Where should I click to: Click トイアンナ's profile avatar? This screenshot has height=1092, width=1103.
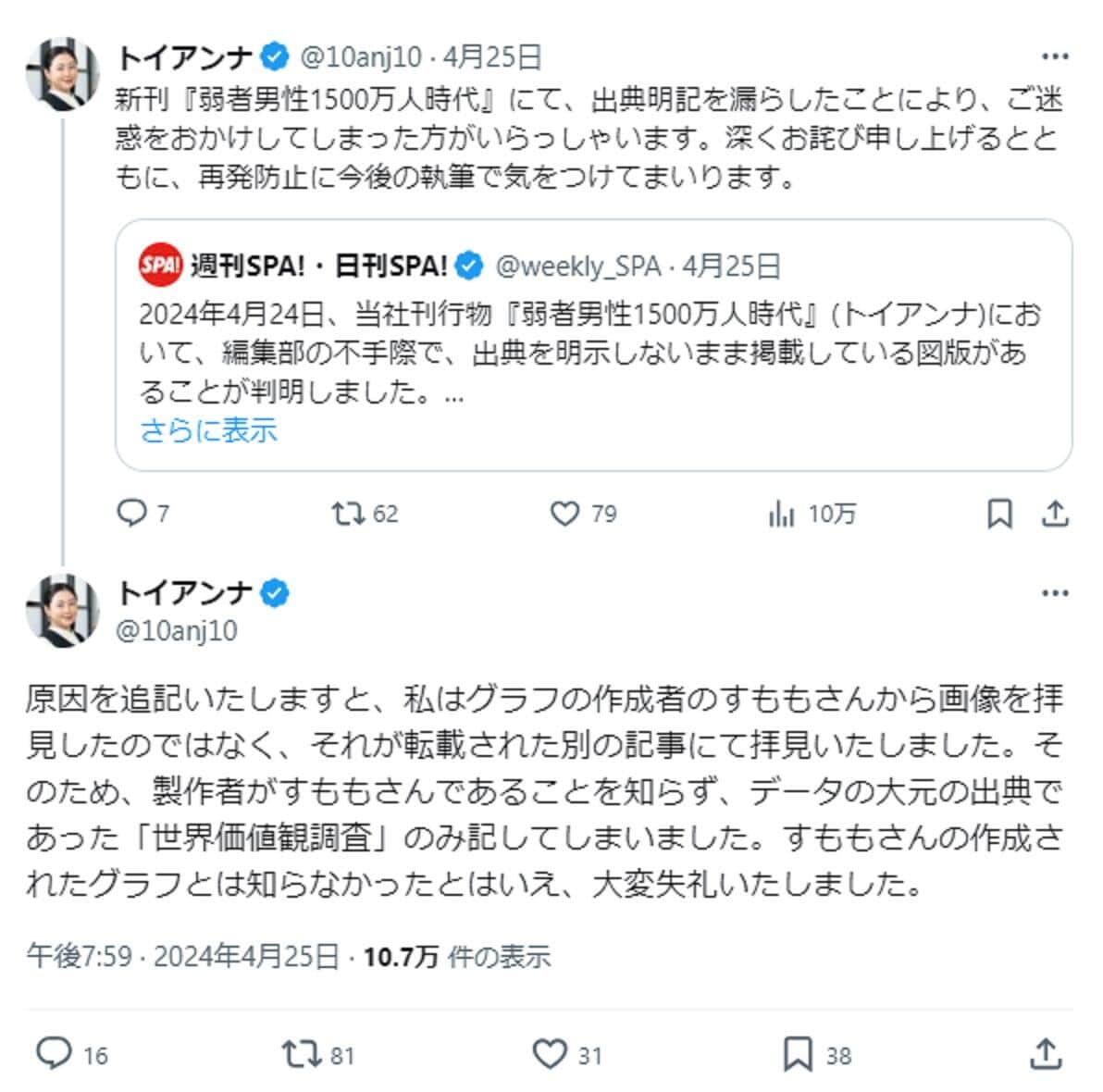[x=62, y=63]
